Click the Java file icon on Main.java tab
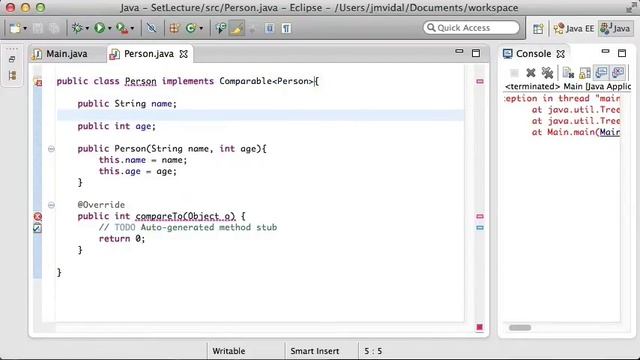The height and width of the screenshot is (360, 640). tap(37, 54)
